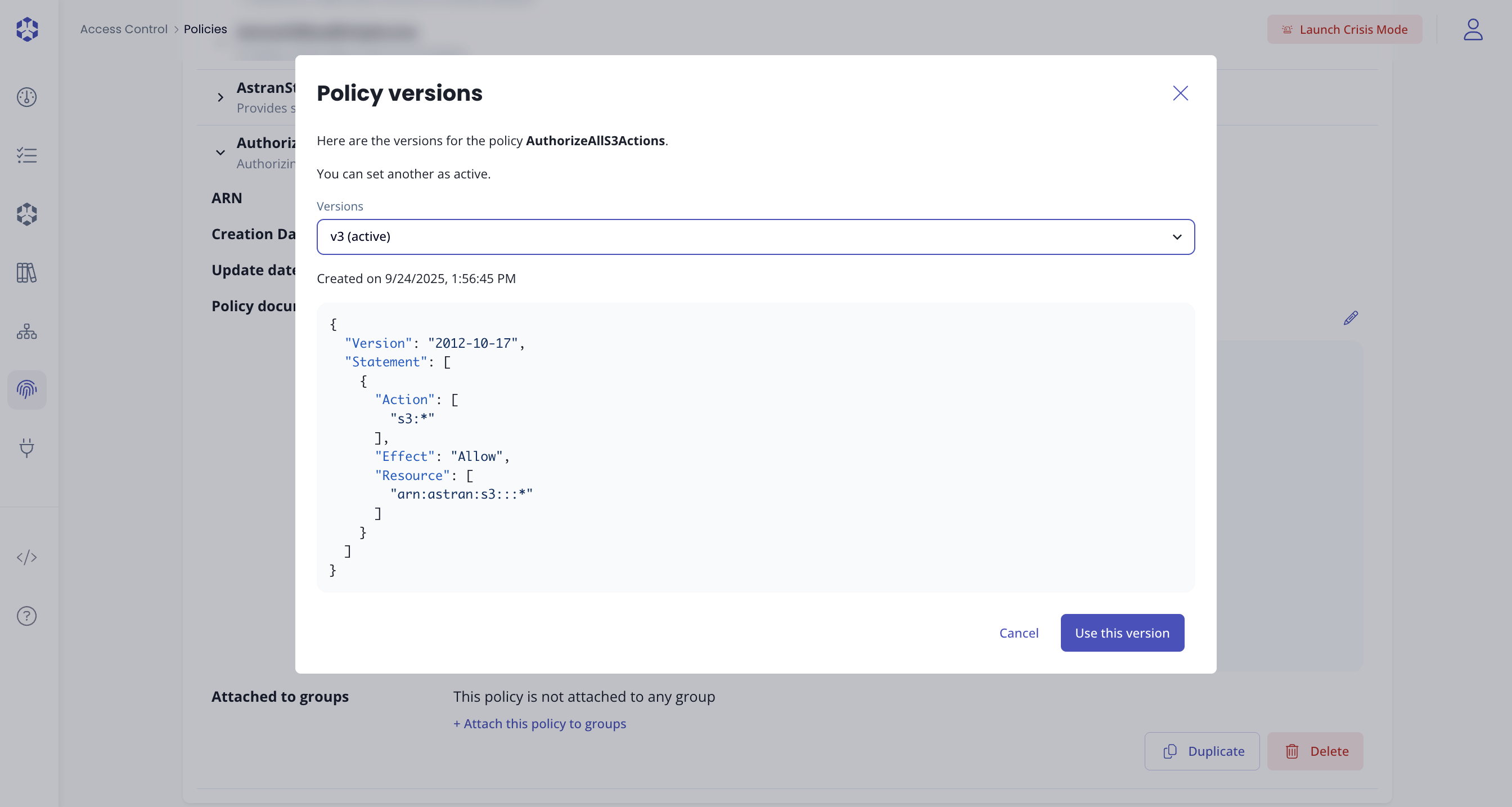The width and height of the screenshot is (1512, 807).
Task: Open the code developer sidebar icon
Action: pyautogui.click(x=27, y=557)
